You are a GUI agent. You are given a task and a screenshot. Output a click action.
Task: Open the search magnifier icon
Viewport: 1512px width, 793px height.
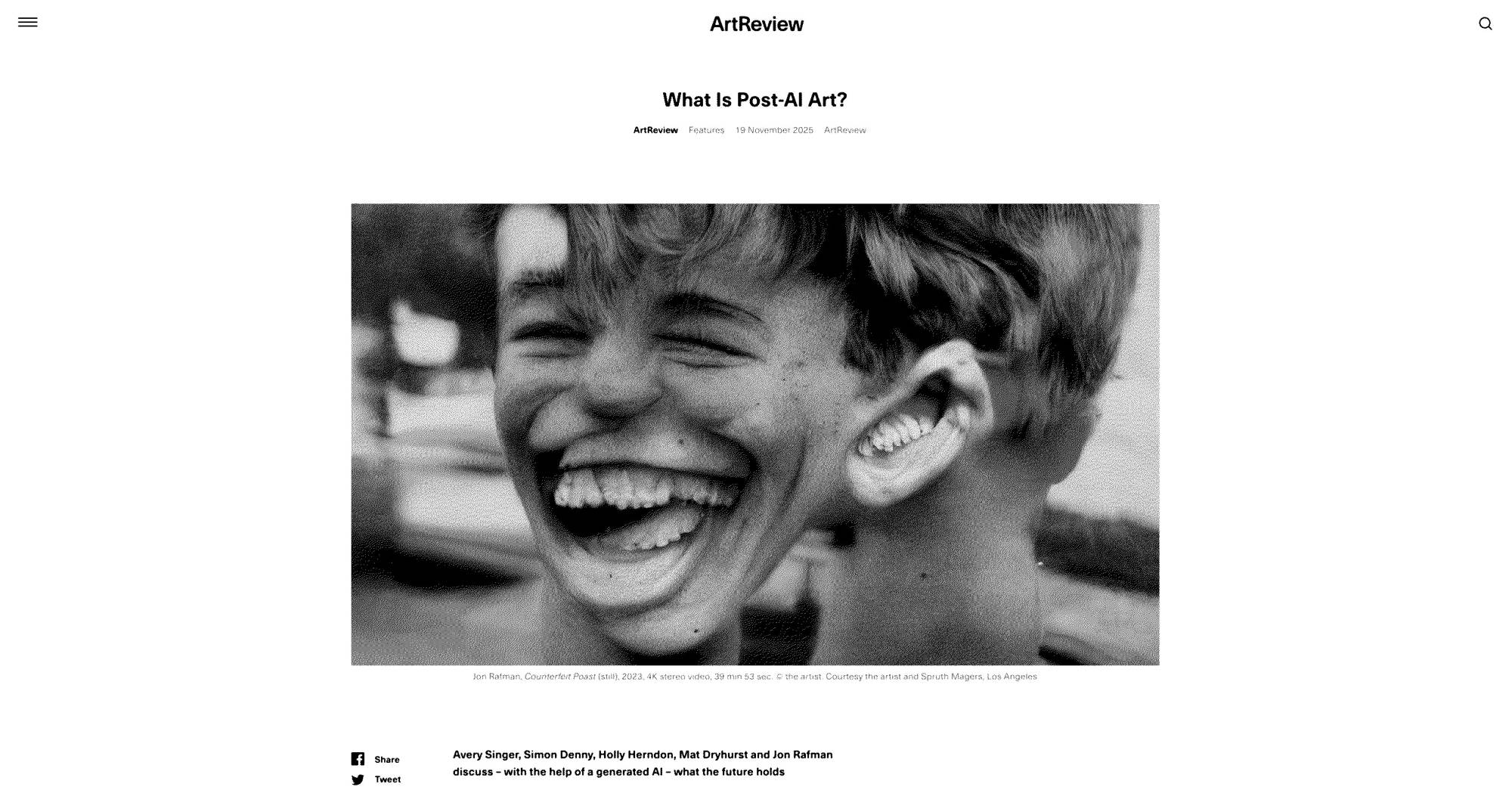1485,23
